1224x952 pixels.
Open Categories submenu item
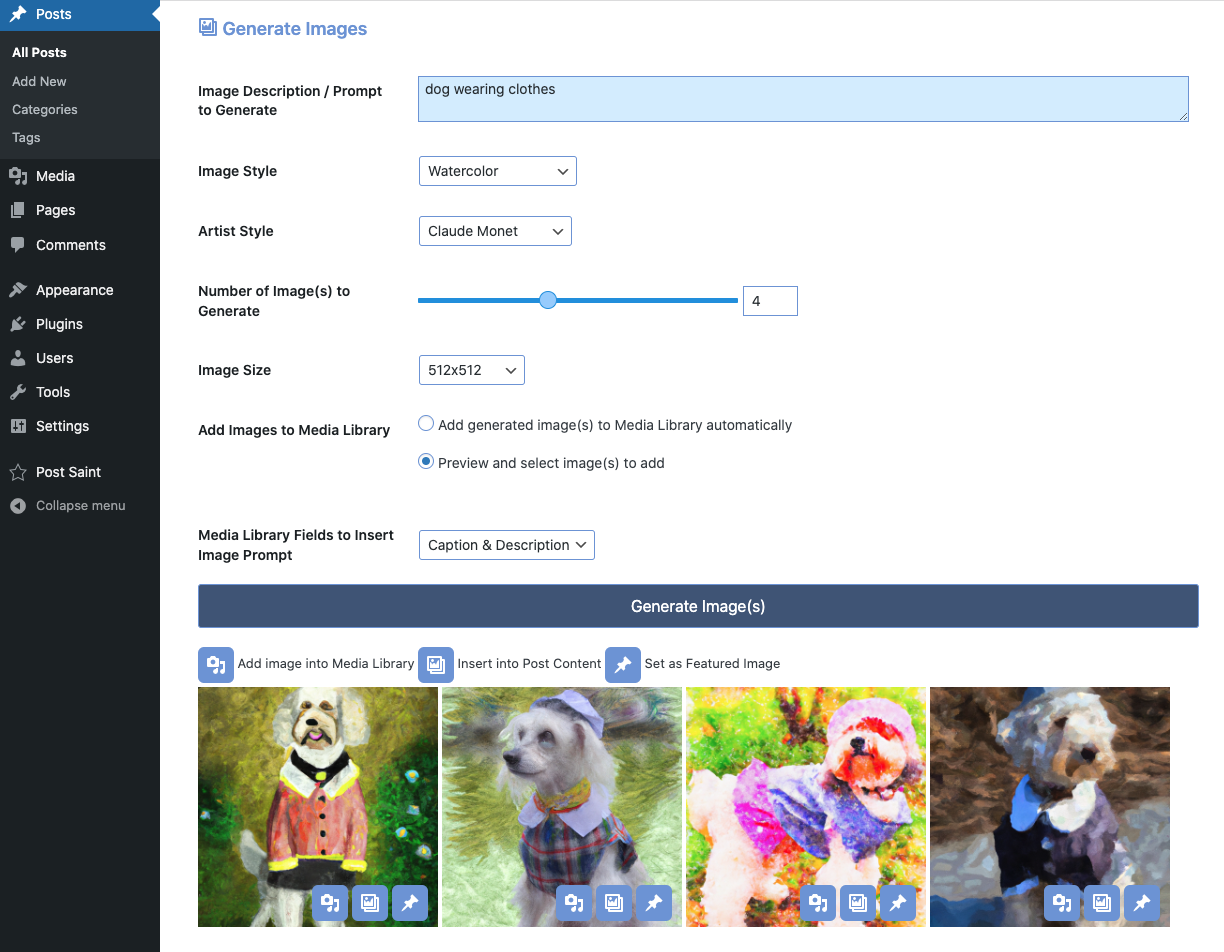tap(45, 109)
